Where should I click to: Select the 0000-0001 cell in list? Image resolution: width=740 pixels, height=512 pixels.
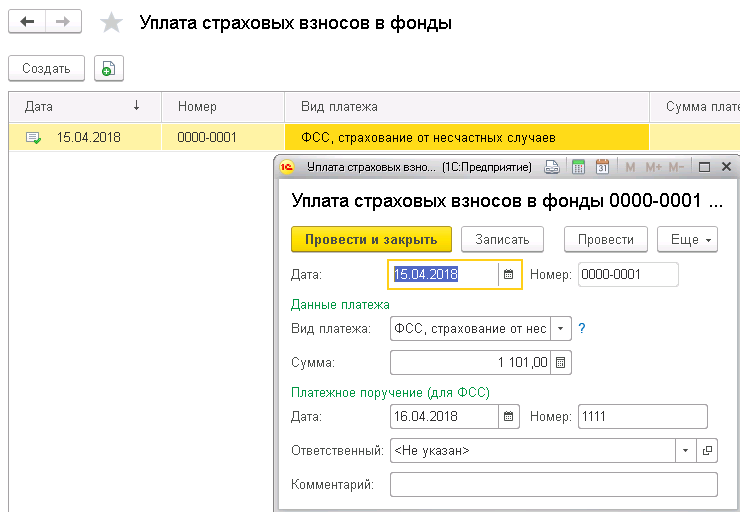[223, 137]
